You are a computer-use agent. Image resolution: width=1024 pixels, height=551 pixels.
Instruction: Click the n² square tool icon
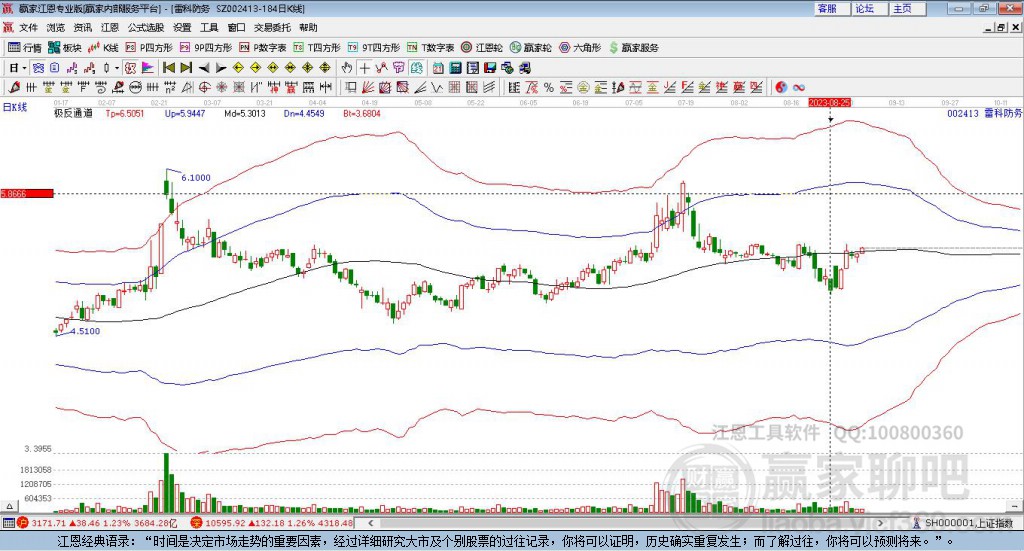170,87
